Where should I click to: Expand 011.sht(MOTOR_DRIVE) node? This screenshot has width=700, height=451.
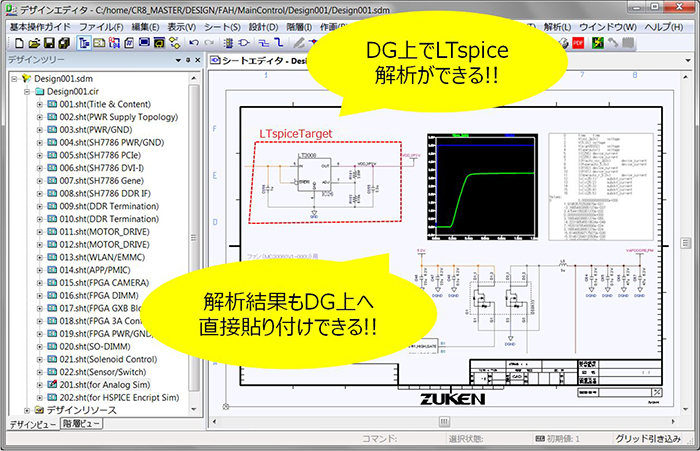click(x=39, y=232)
